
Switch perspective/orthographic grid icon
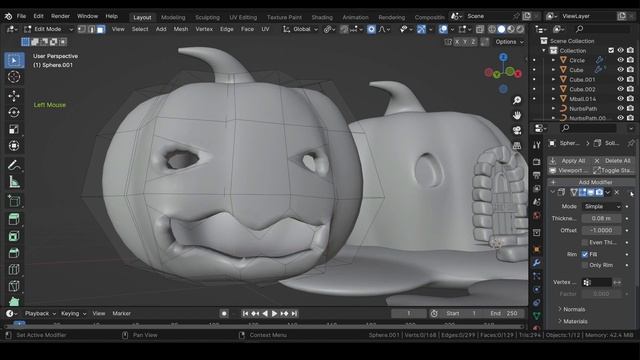point(517,145)
